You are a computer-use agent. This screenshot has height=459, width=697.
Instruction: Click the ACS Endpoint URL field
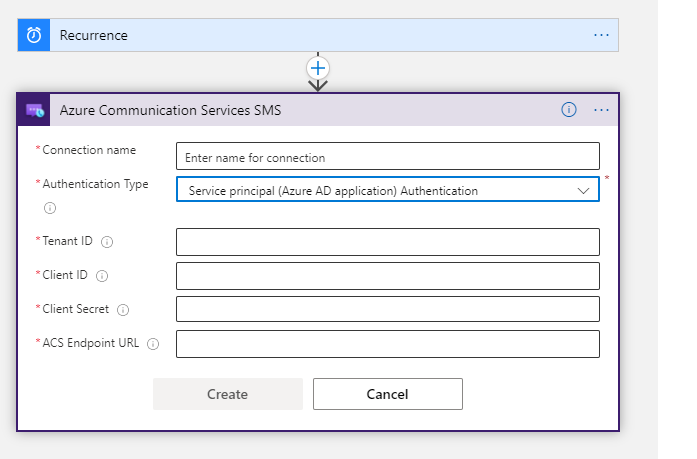388,343
